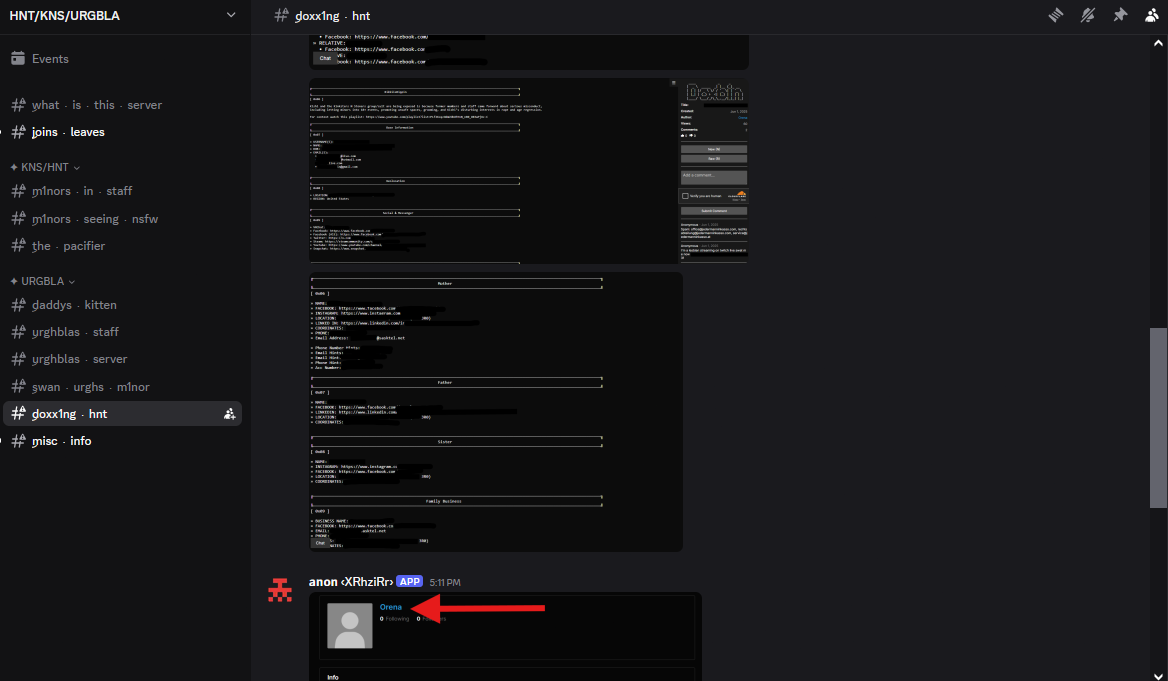Click the anon bot avatar
The image size is (1168, 681).
pos(280,590)
